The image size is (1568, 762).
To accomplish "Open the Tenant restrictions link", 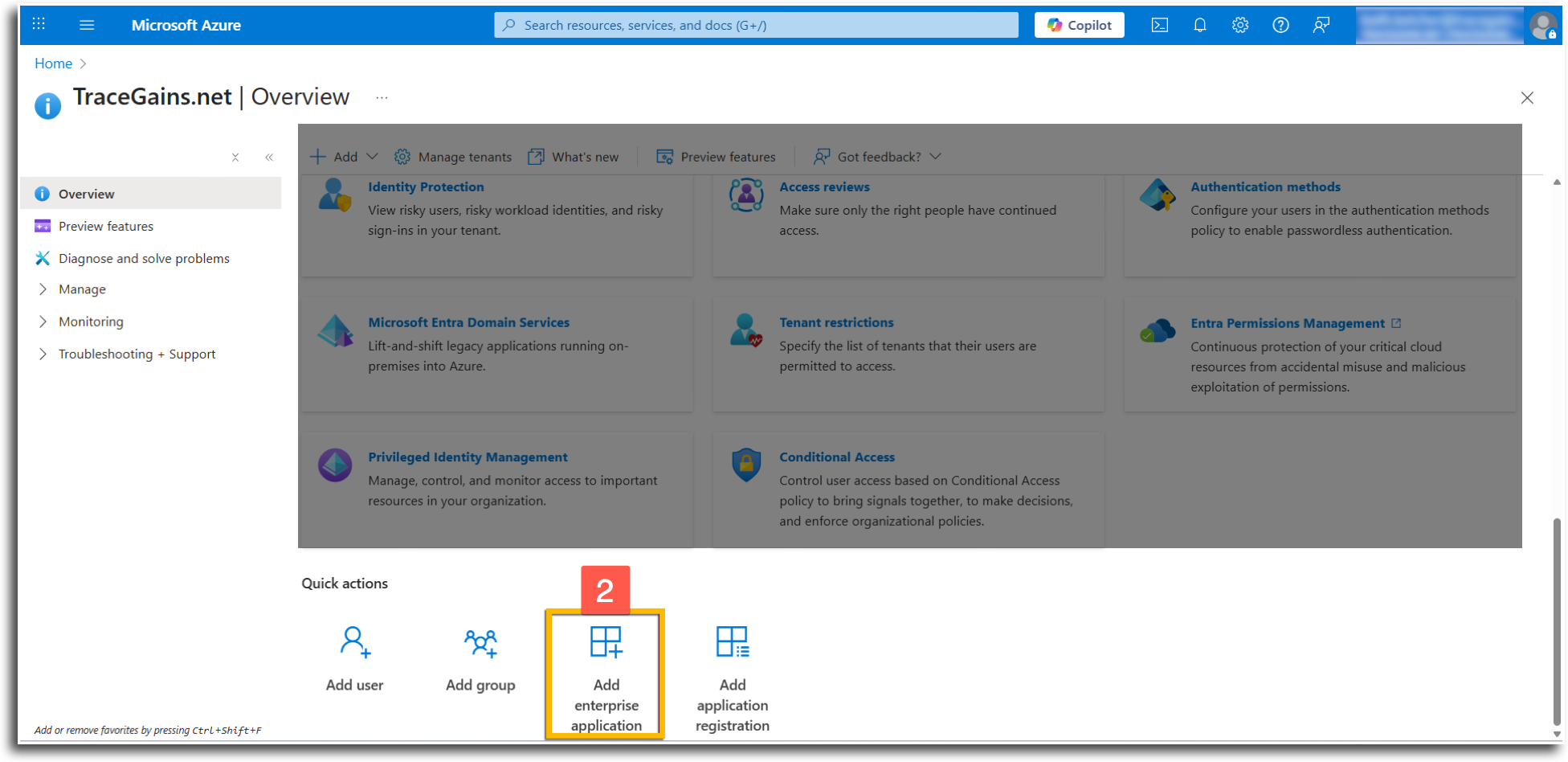I will pyautogui.click(x=836, y=322).
